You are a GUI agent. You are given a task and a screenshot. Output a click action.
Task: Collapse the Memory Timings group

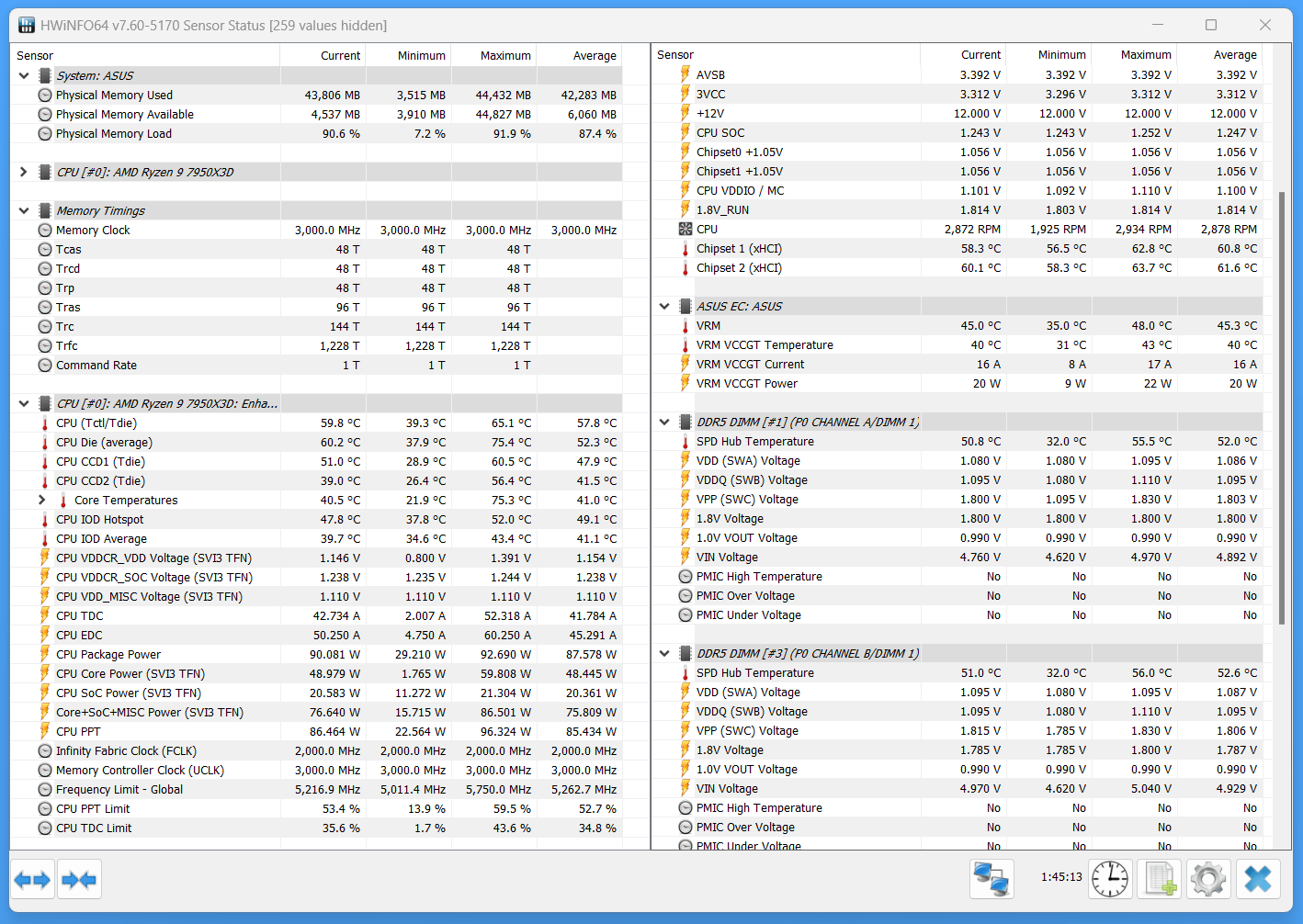pyautogui.click(x=24, y=211)
